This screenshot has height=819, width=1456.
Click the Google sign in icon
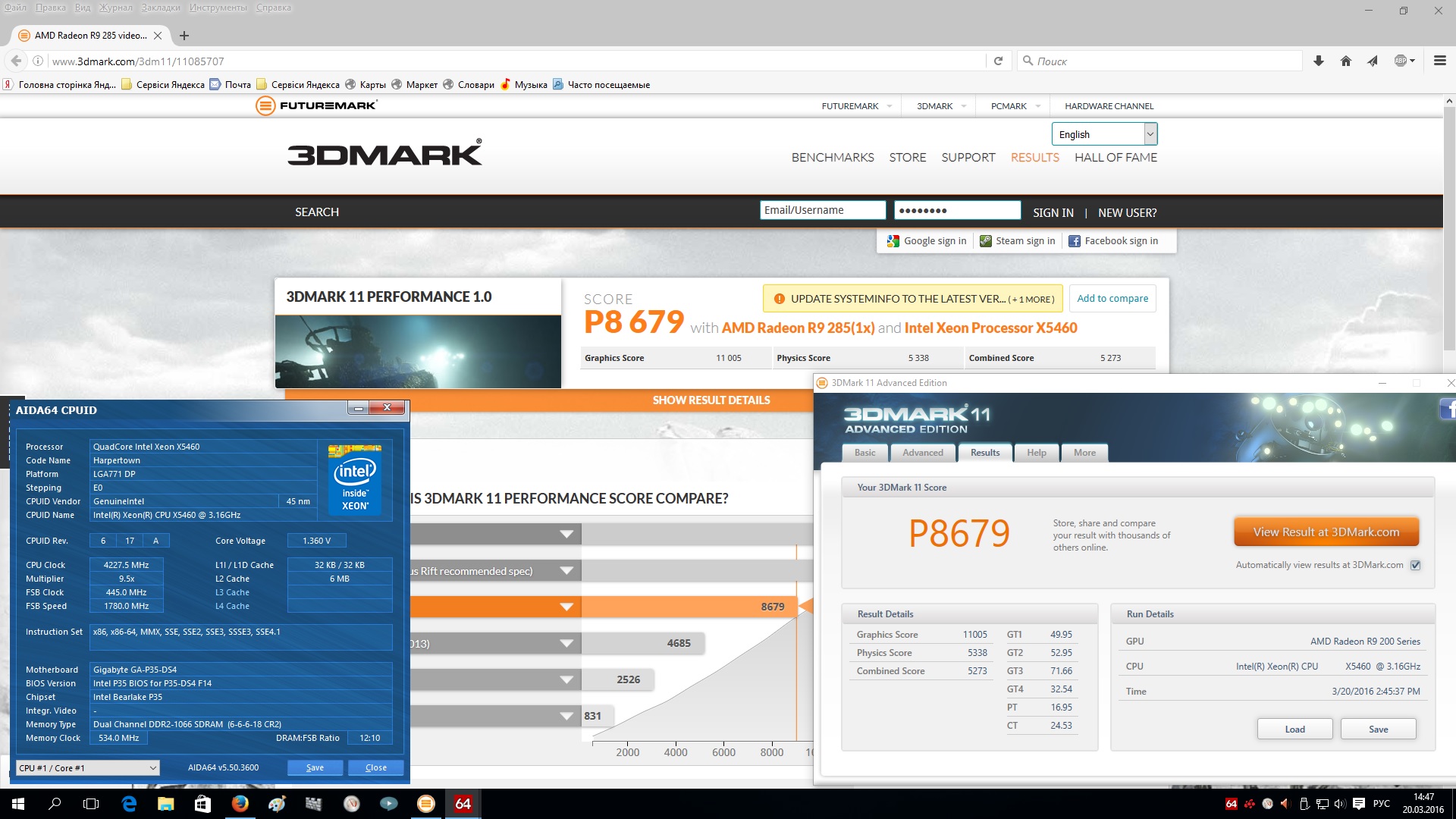(893, 241)
